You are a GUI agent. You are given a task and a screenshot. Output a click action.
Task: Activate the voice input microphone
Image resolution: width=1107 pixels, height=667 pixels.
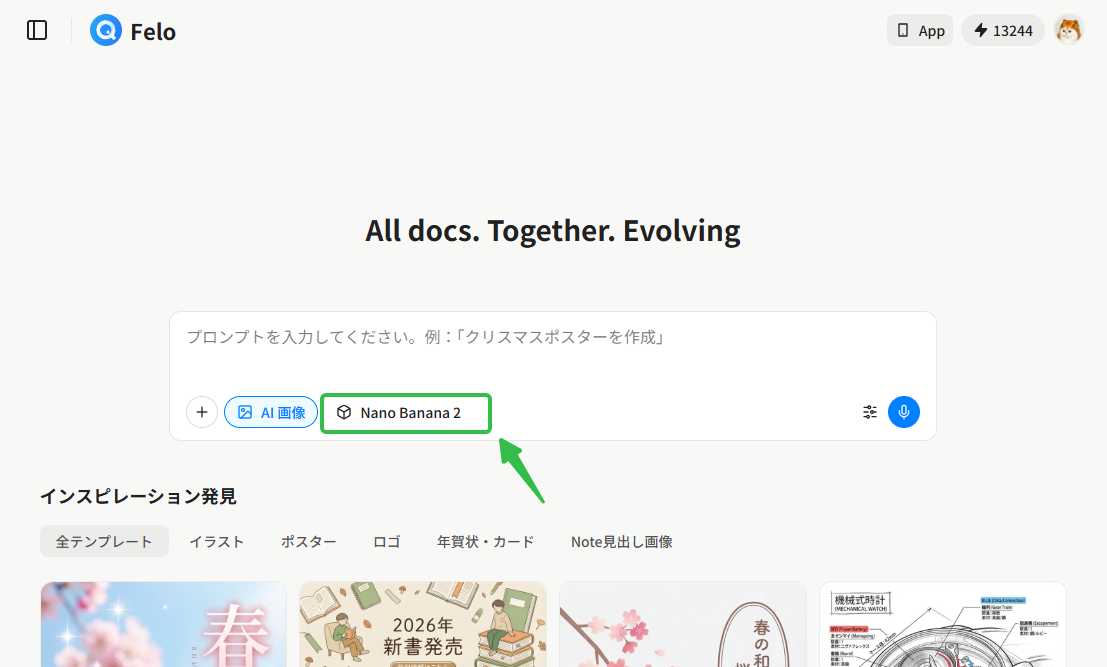(x=903, y=411)
